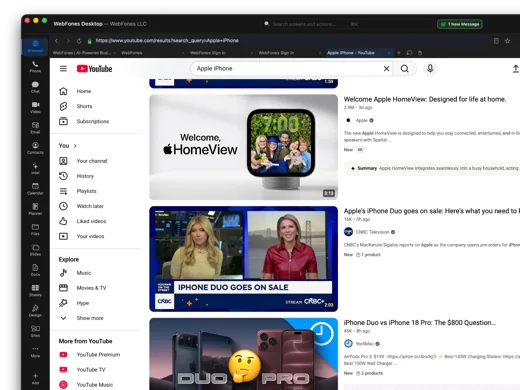
Task: Open the Contacts app in sidebar
Action: [x=35, y=148]
